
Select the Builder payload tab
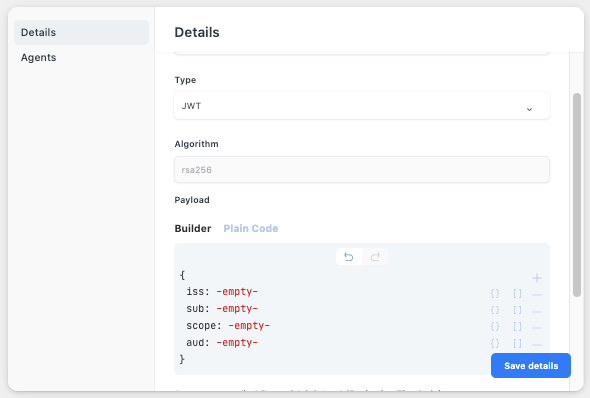[193, 228]
